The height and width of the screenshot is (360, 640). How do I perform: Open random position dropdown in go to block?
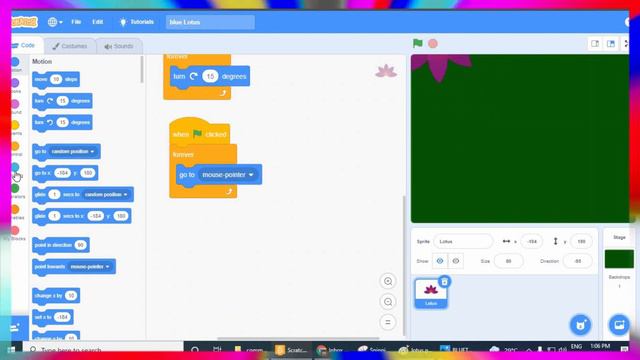click(73, 151)
